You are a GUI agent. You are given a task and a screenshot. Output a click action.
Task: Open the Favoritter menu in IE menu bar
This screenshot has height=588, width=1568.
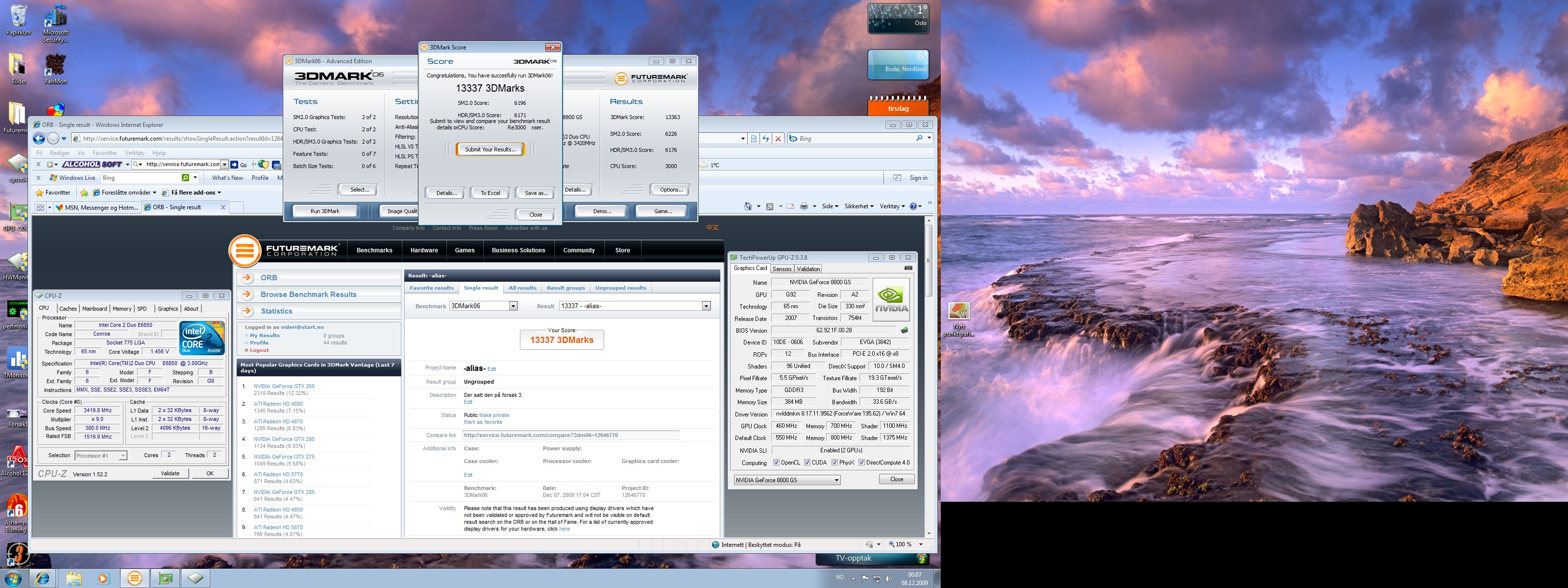[x=105, y=153]
